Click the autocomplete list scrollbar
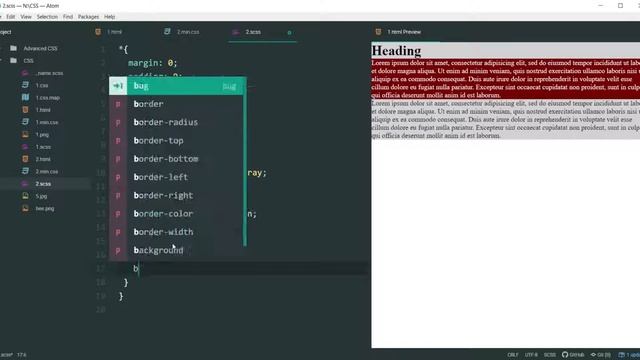Viewport: 640px width, 360px height. click(245, 162)
